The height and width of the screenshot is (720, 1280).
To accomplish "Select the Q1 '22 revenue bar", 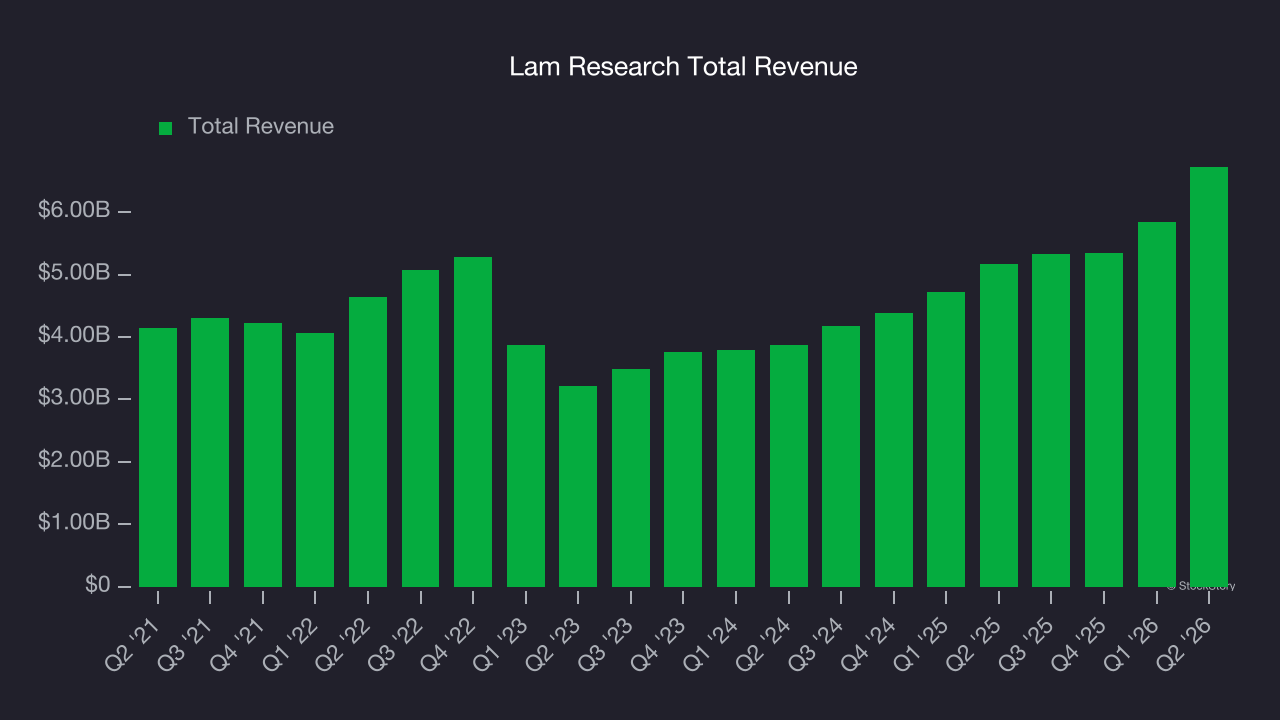I will pos(315,460).
